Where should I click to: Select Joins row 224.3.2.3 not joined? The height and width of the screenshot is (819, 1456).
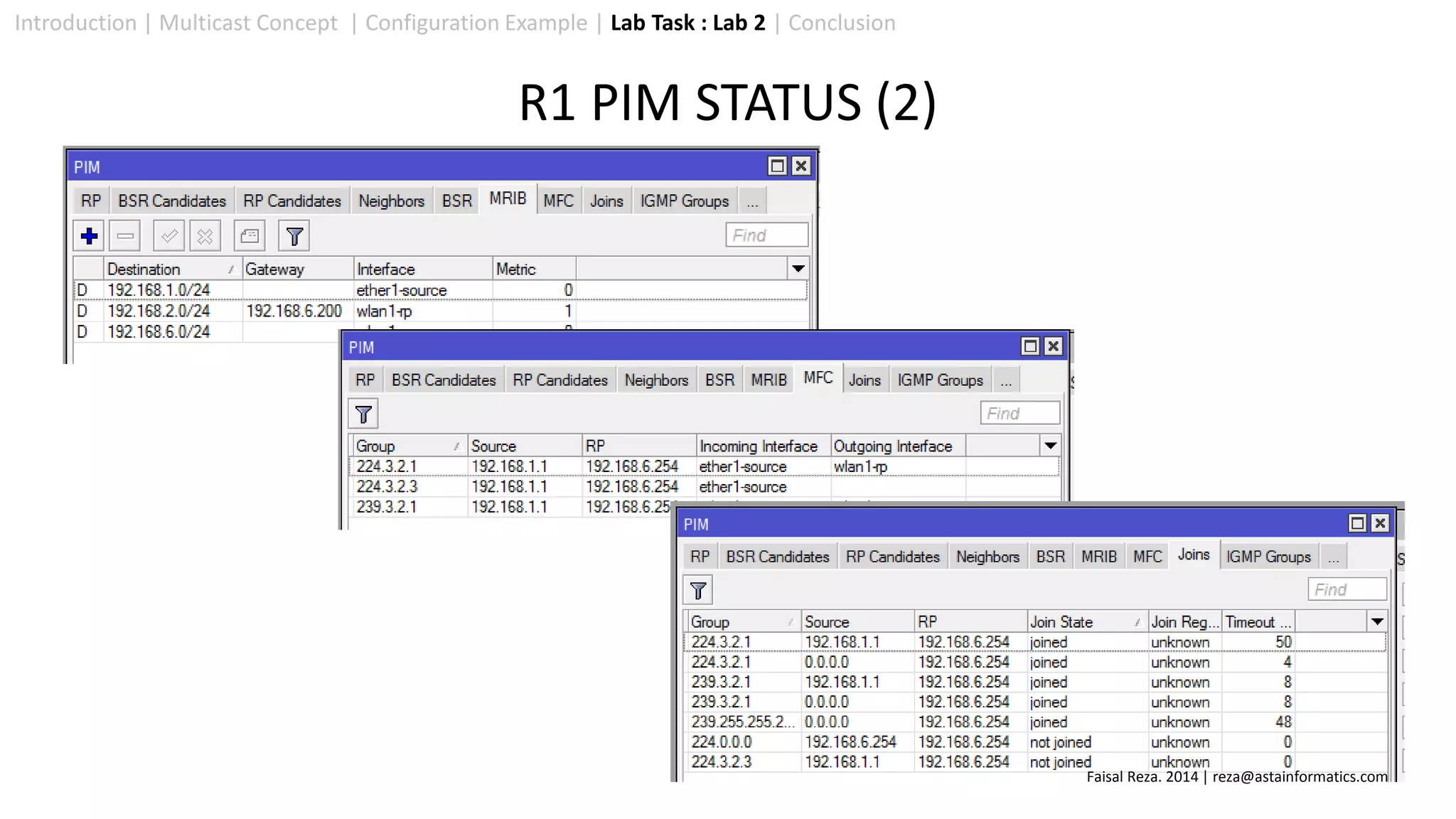pyautogui.click(x=1035, y=761)
